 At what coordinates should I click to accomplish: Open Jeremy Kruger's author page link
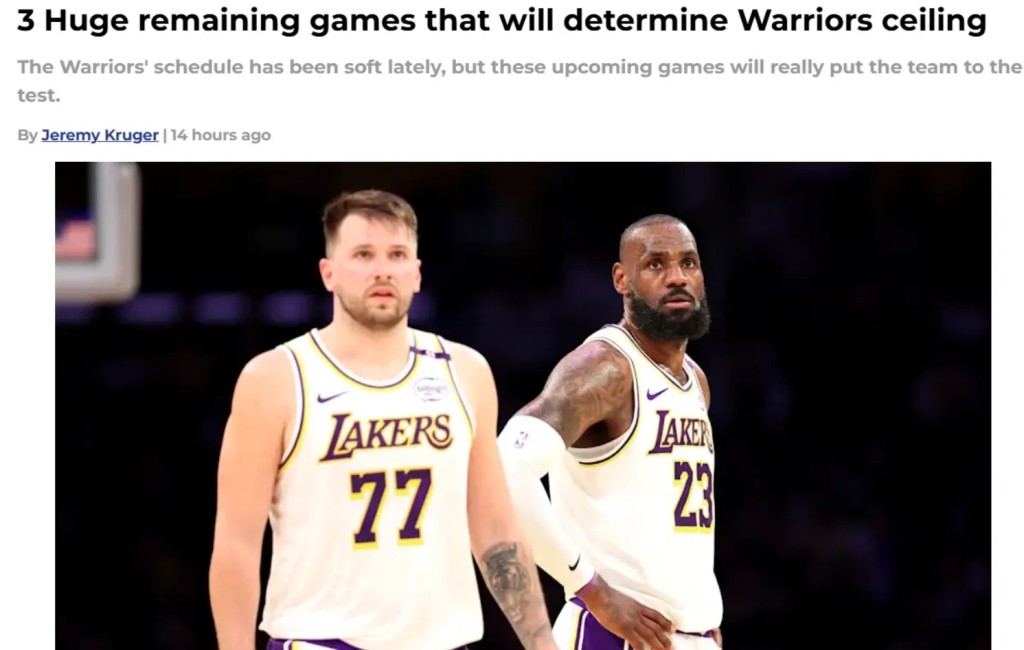point(100,135)
